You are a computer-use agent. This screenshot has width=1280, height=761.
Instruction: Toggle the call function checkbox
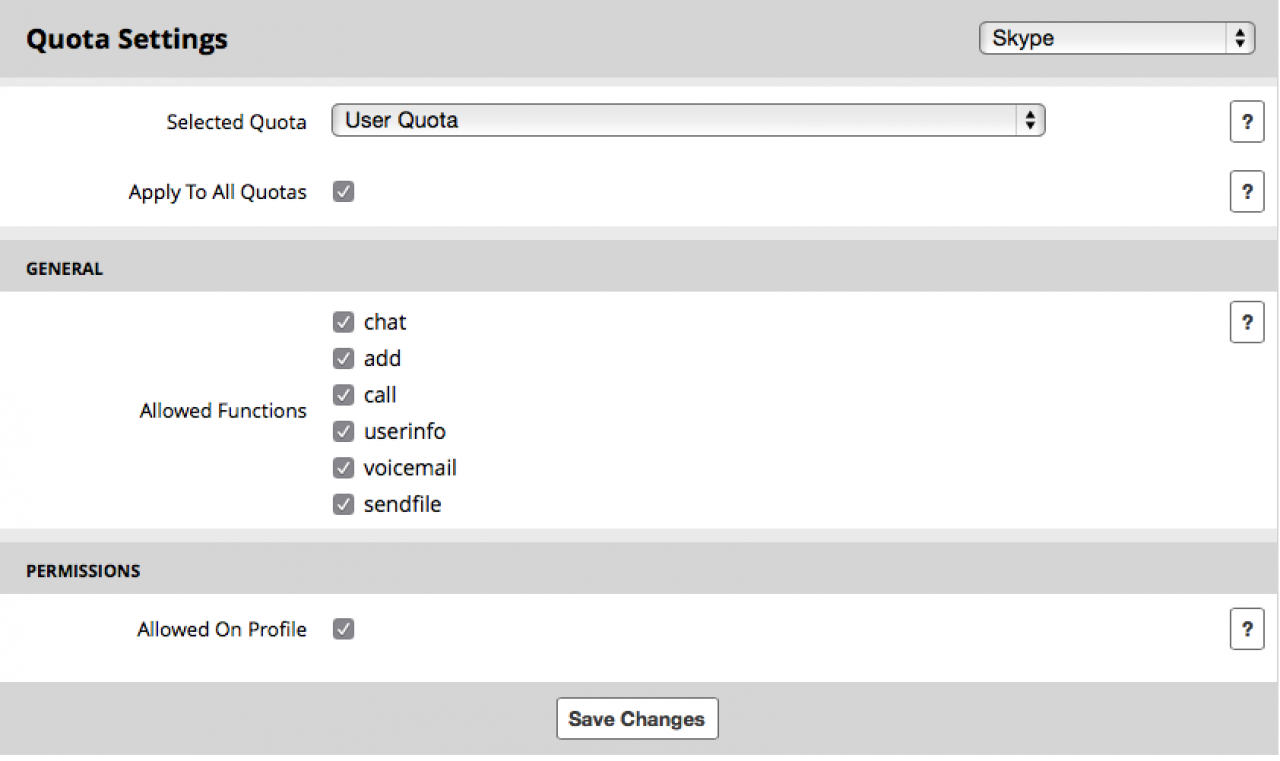[344, 395]
